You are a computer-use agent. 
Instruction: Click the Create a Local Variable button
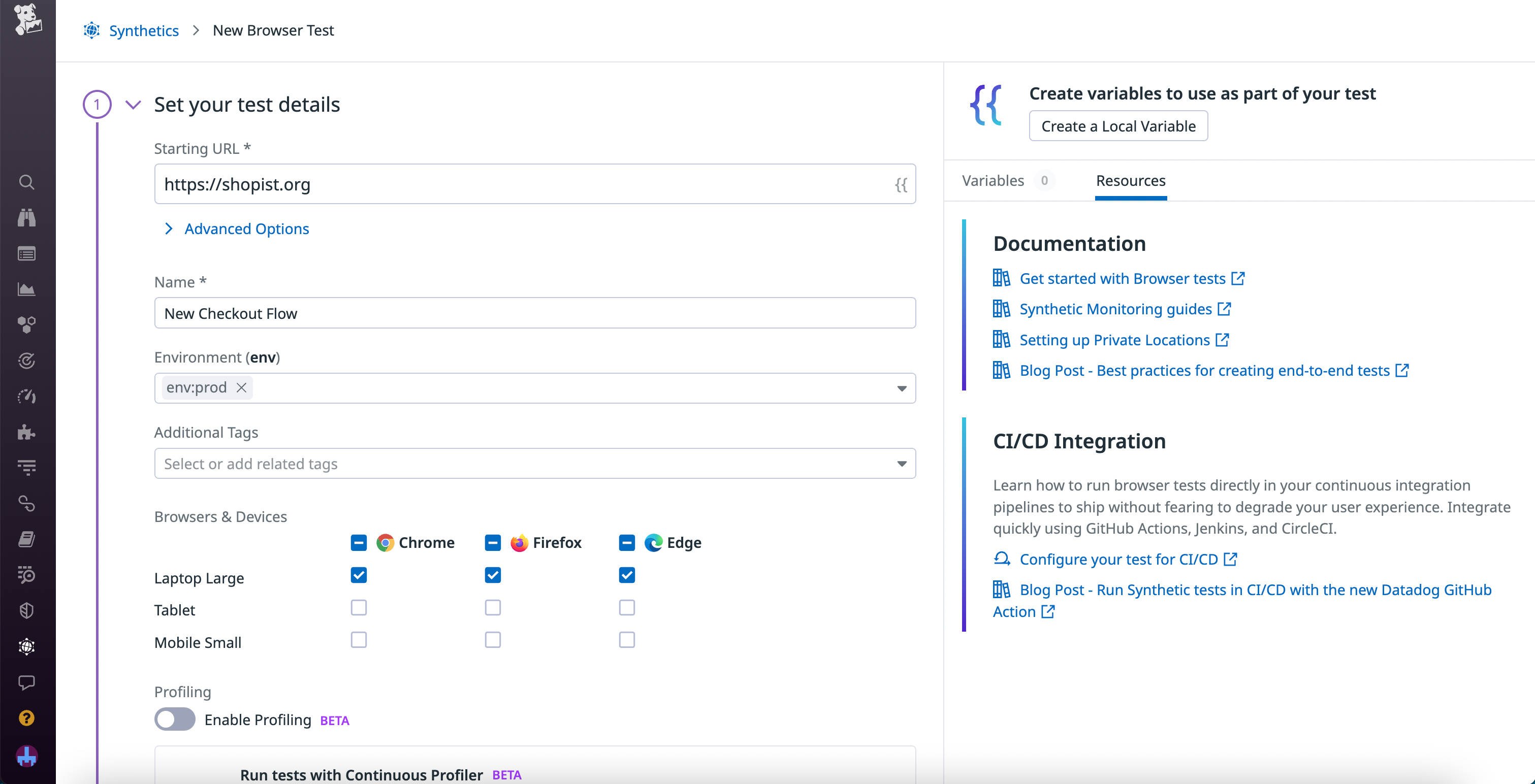click(x=1118, y=126)
